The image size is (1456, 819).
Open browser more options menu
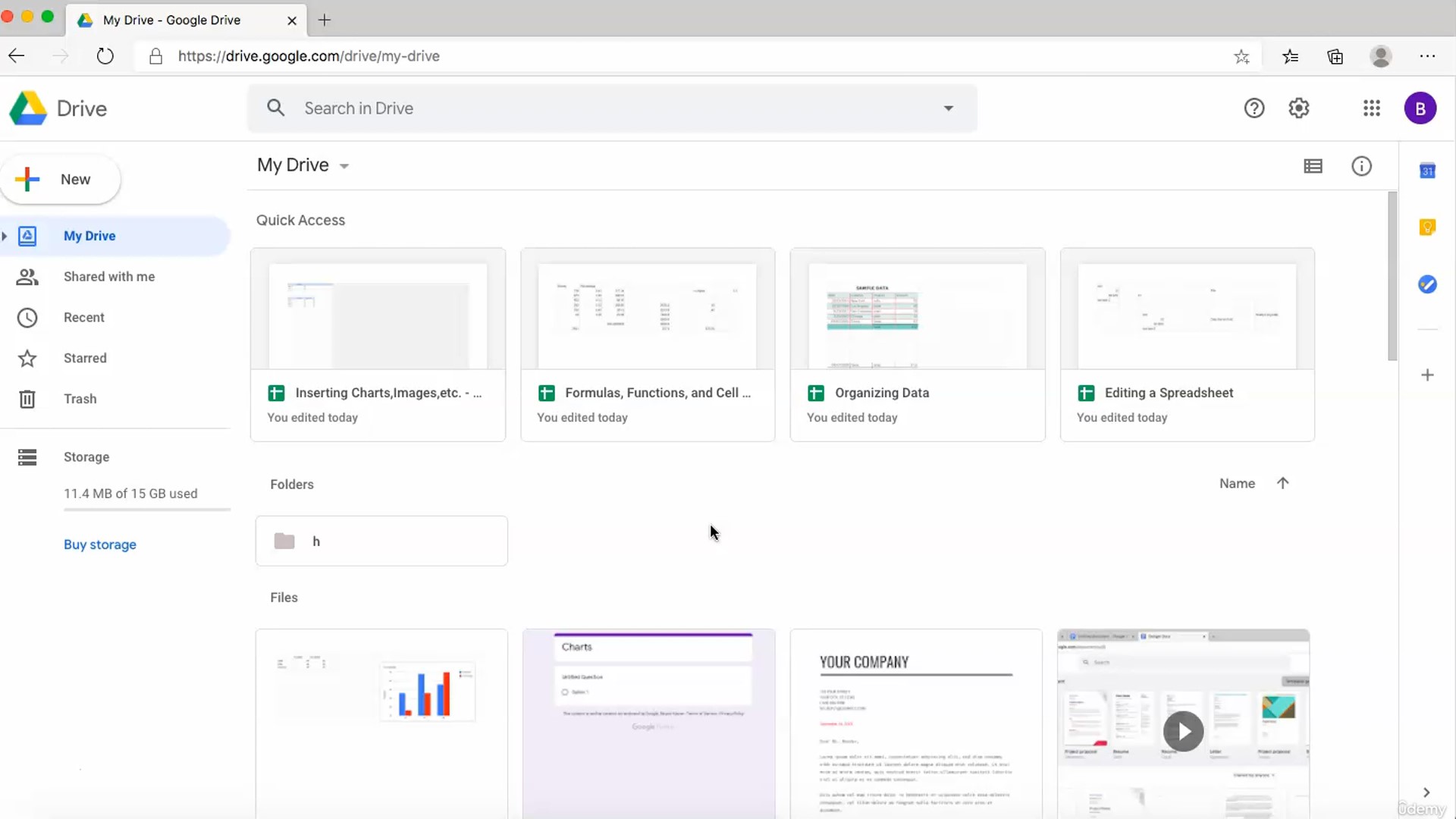tap(1427, 56)
